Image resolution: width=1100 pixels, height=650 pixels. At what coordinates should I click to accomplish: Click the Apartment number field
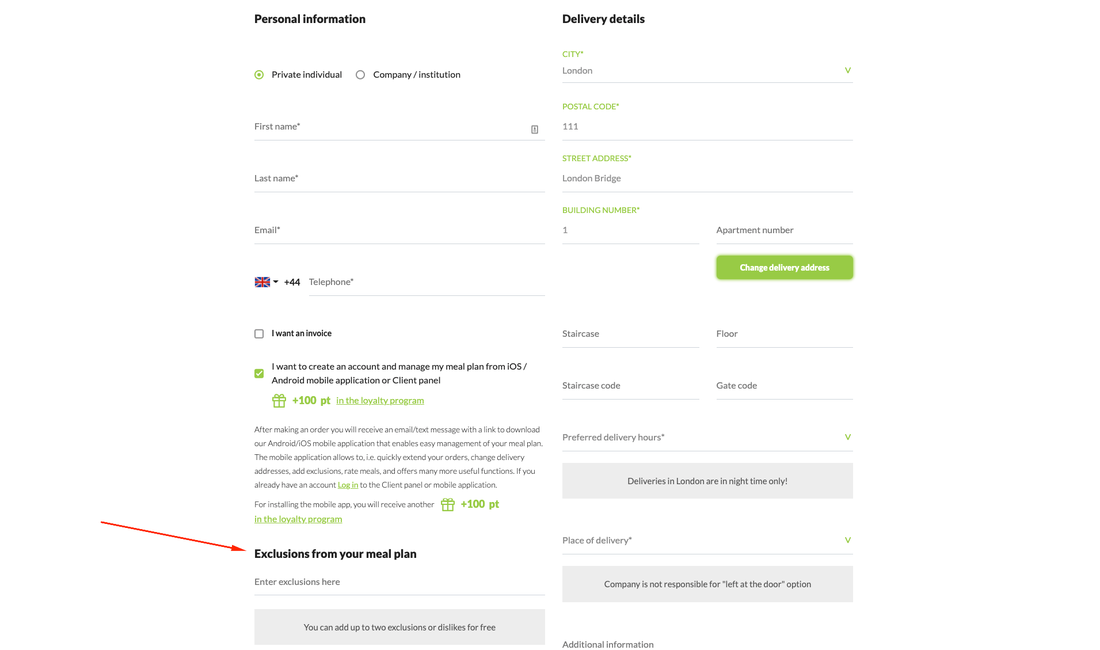[x=783, y=230]
